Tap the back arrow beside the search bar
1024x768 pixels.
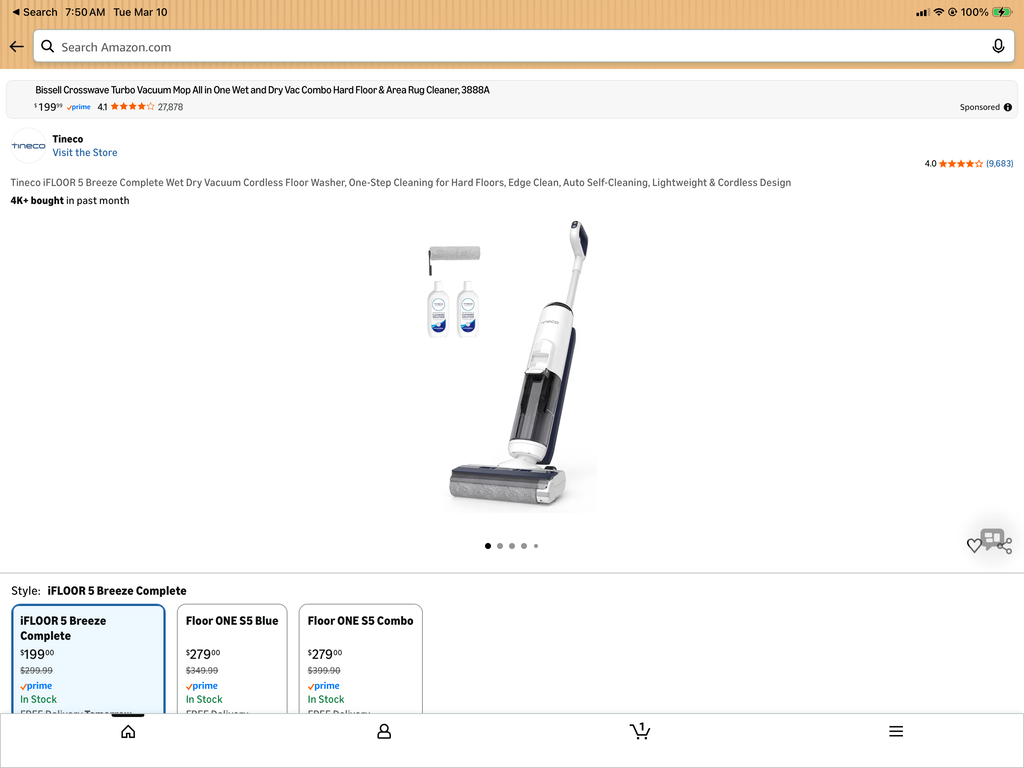coord(17,46)
